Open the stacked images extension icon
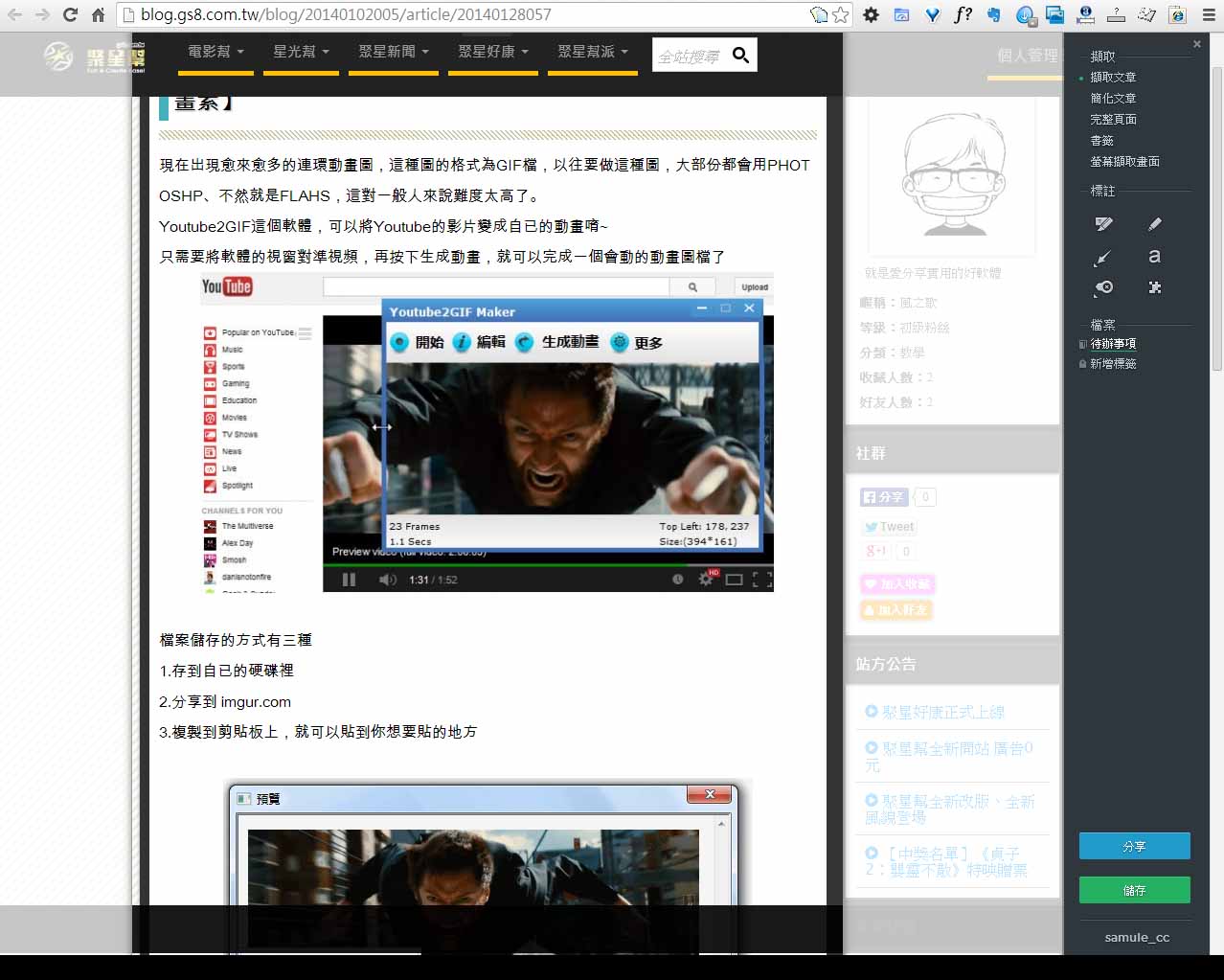The width and height of the screenshot is (1224, 980). [x=1055, y=14]
